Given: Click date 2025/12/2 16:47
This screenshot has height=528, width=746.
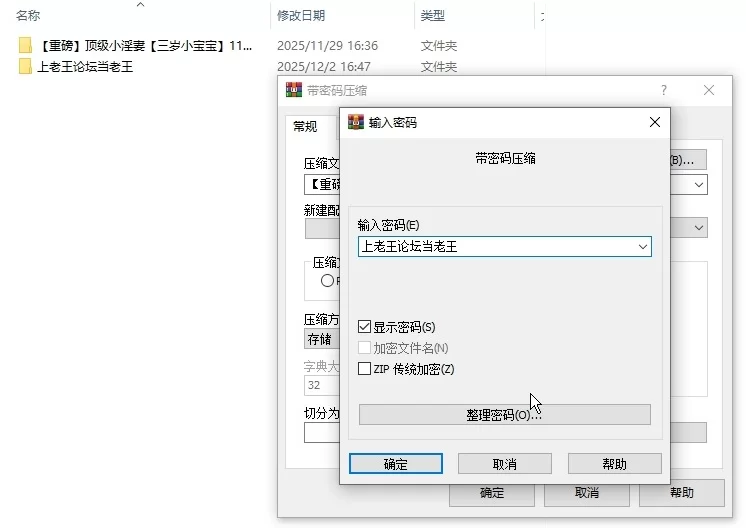Looking at the screenshot, I should pyautogui.click(x=324, y=67).
